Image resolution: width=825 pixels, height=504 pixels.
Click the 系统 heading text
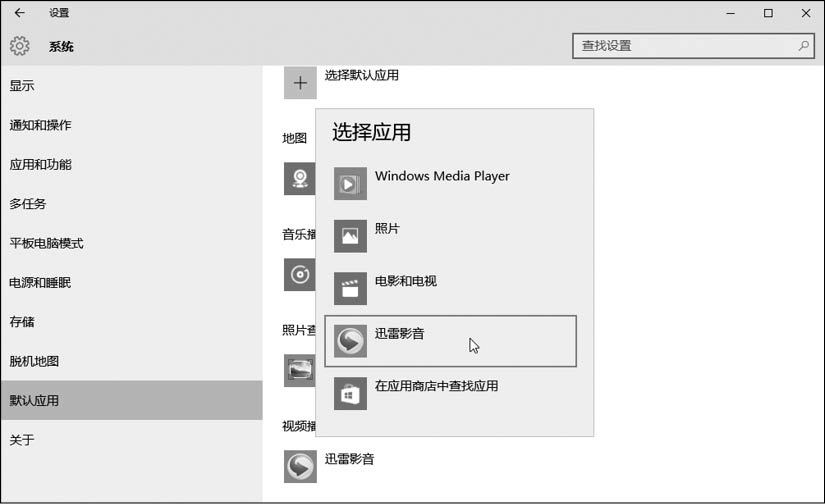coord(61,46)
